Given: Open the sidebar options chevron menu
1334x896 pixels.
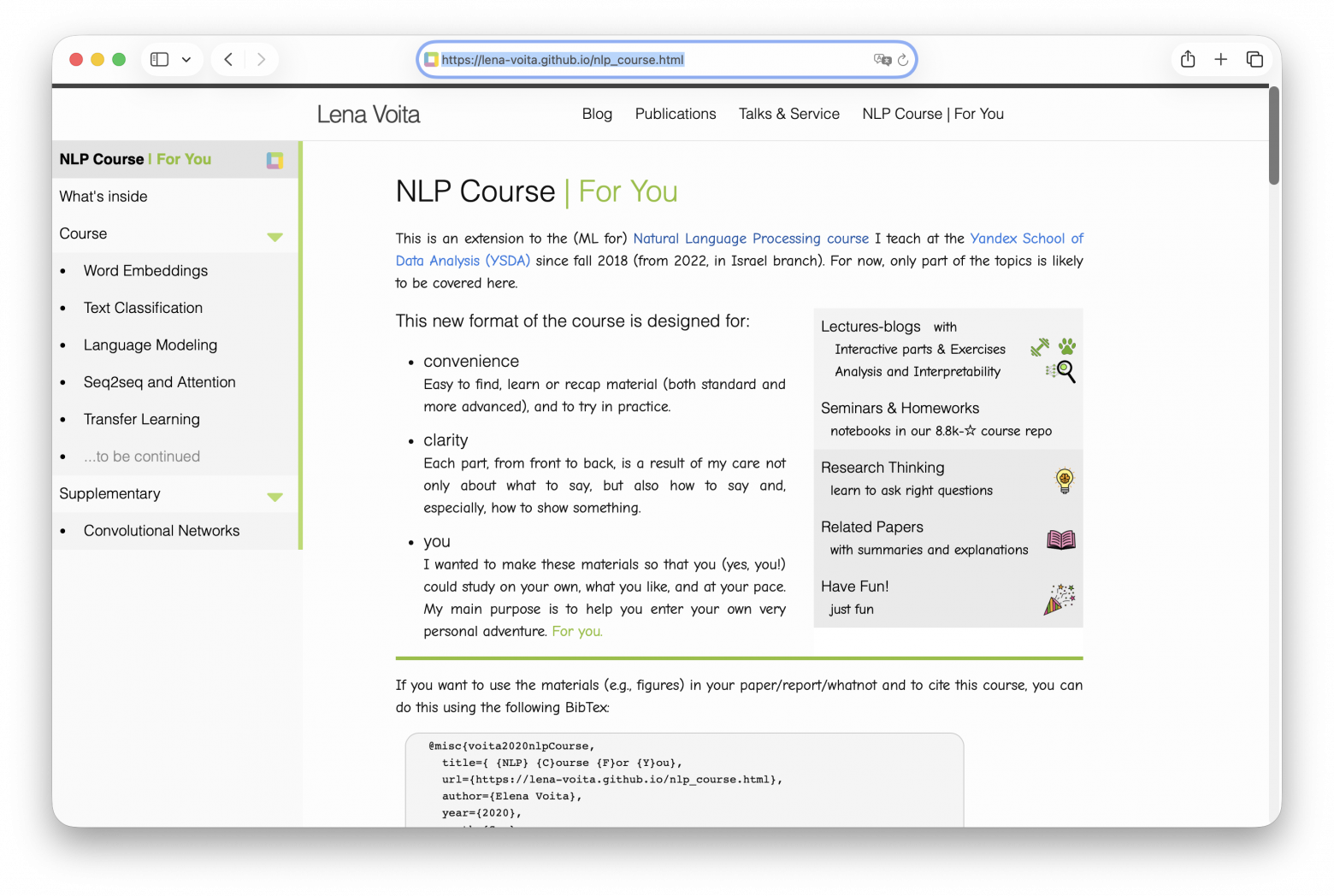Looking at the screenshot, I should pos(186,60).
